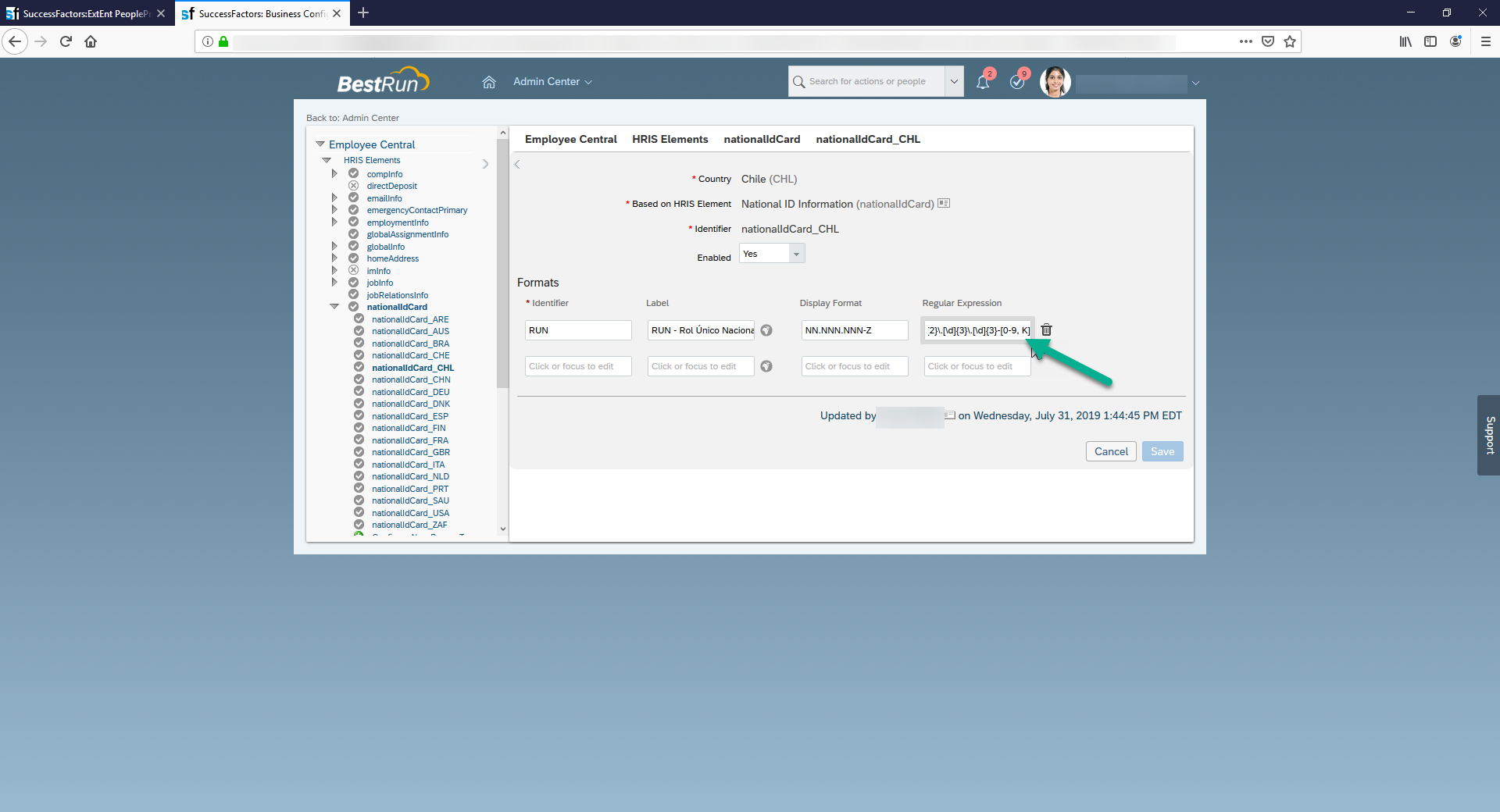Screen dimensions: 1500x812
Task: Collapse the nationalIdCard tree node
Action: pyautogui.click(x=334, y=307)
